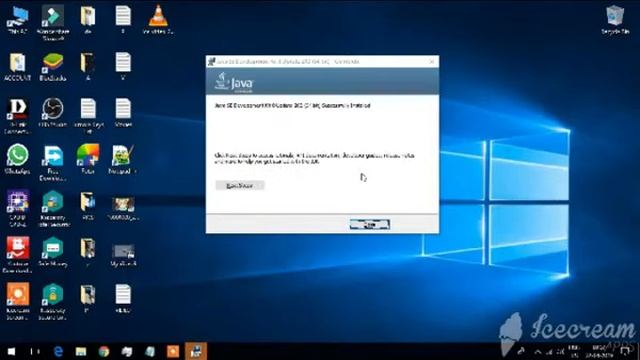Launch the red YouTube Downloader desktop shortcut
The height and width of the screenshot is (360, 640).
[x=18, y=255]
